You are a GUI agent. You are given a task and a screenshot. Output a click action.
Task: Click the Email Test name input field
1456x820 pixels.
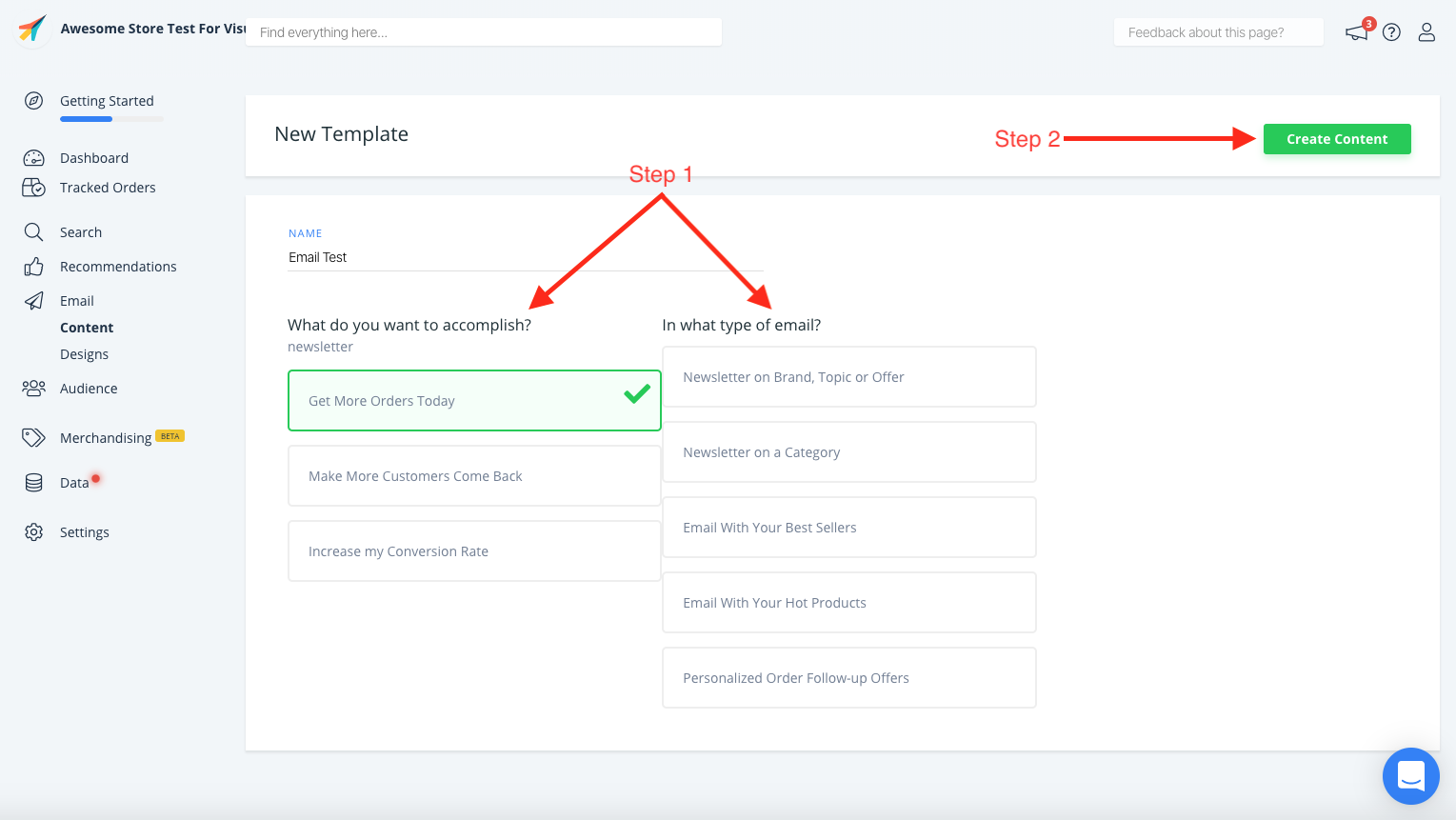pos(524,256)
